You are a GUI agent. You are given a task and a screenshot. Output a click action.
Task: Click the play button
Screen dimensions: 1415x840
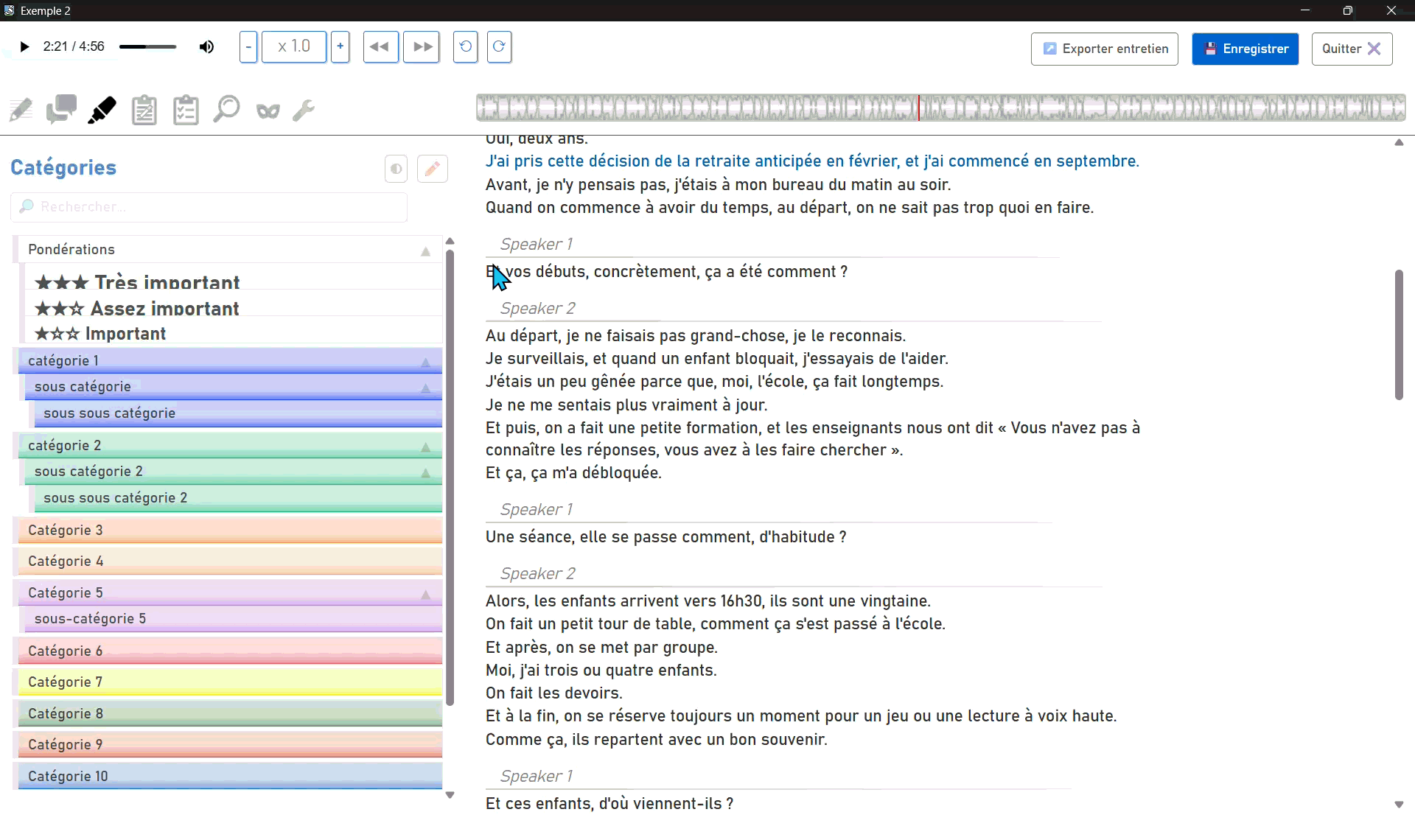point(24,47)
